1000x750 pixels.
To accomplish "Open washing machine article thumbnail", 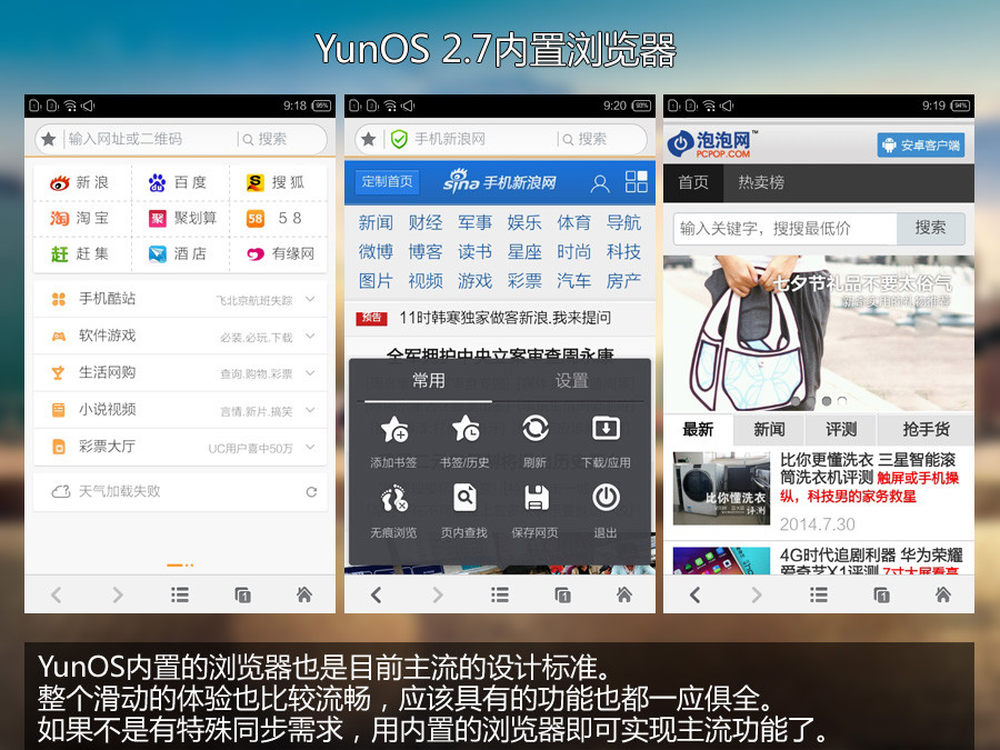I will click(721, 489).
